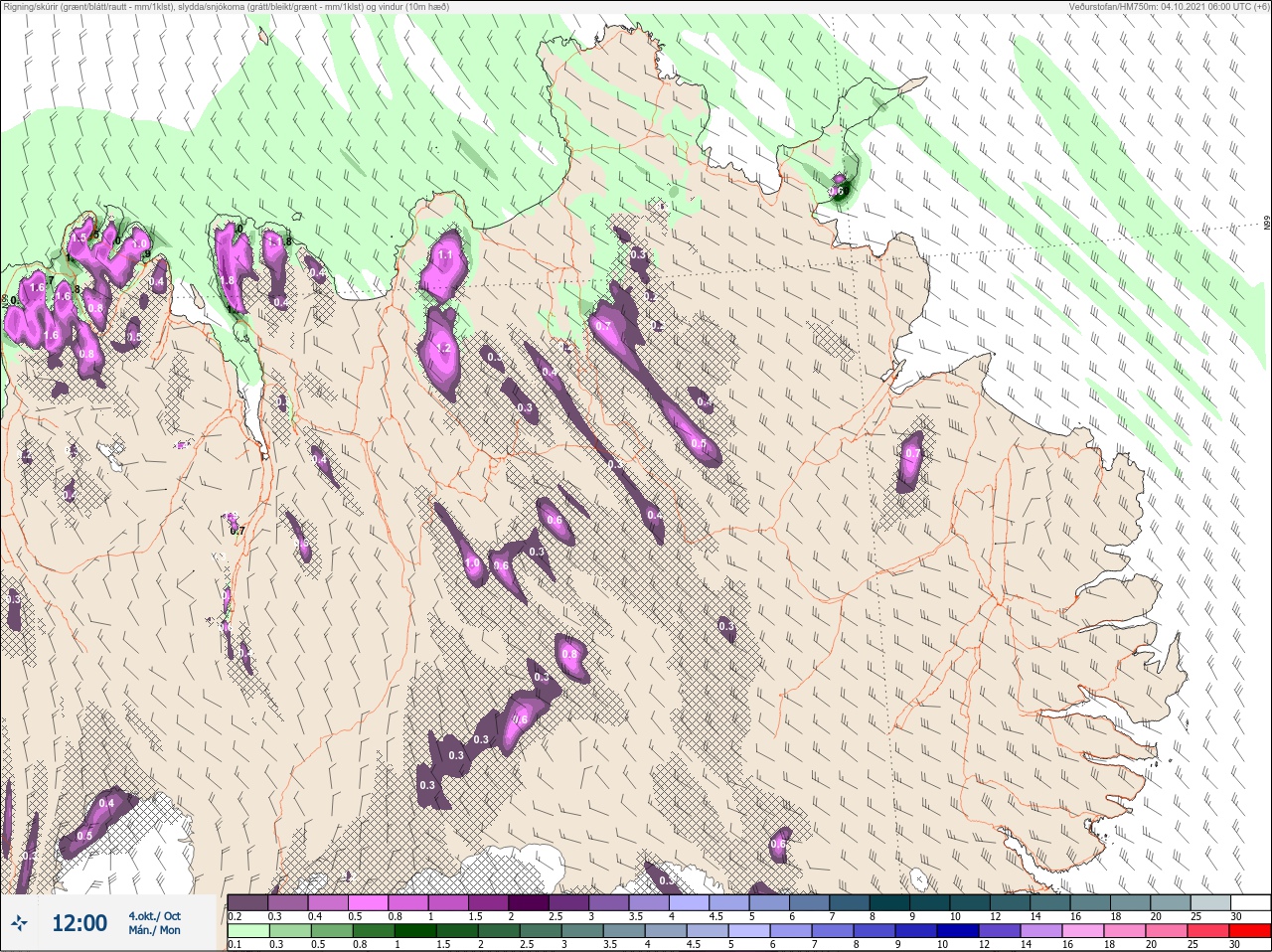
Task: Click the N99 latitude label at right edge
Action: click(x=1267, y=225)
